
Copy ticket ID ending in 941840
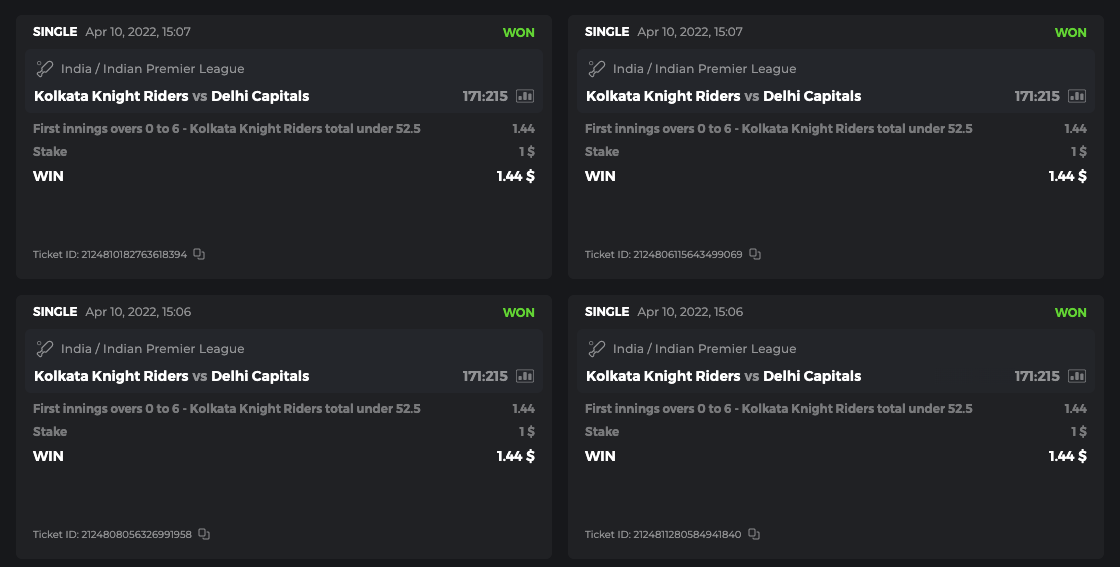click(754, 534)
